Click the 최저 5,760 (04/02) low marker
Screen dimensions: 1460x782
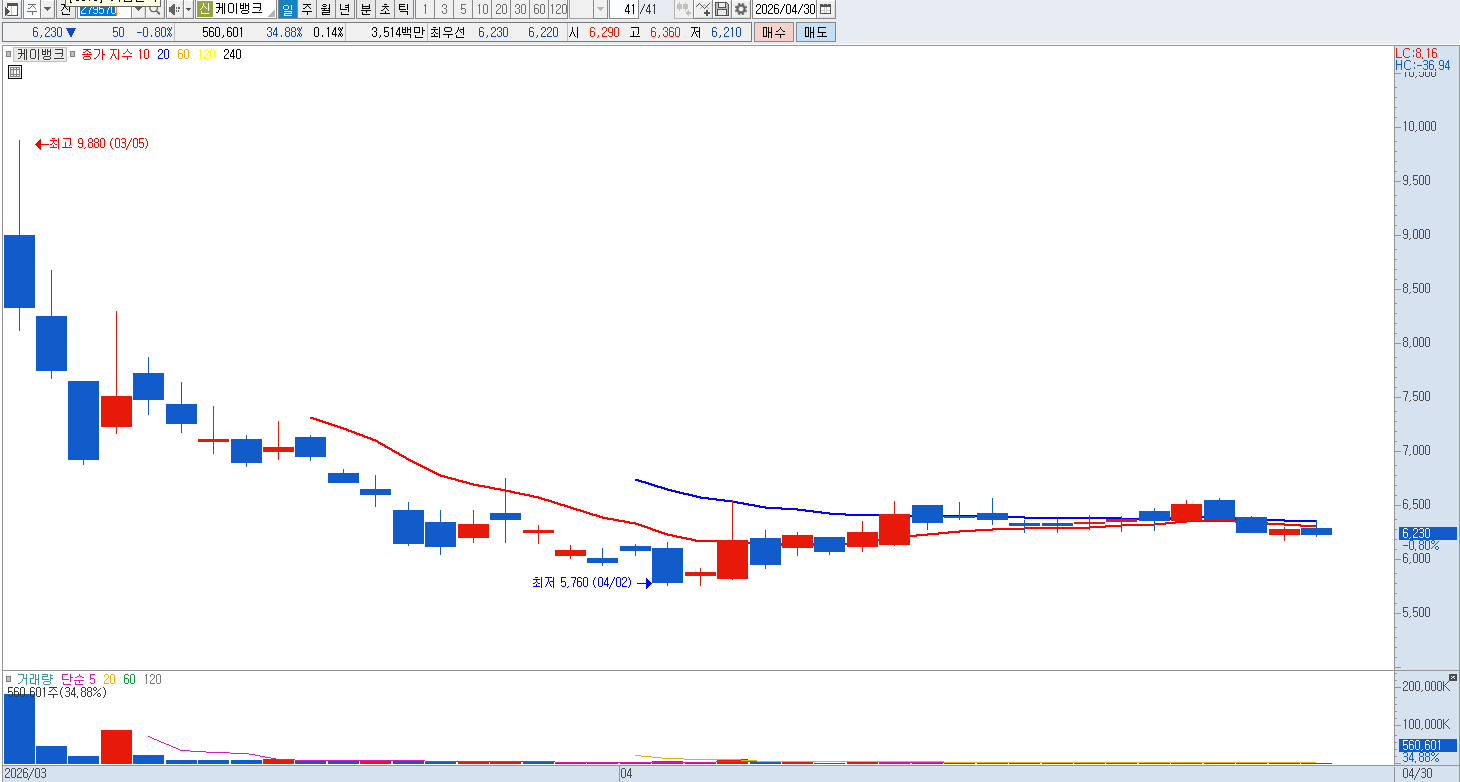coord(591,583)
